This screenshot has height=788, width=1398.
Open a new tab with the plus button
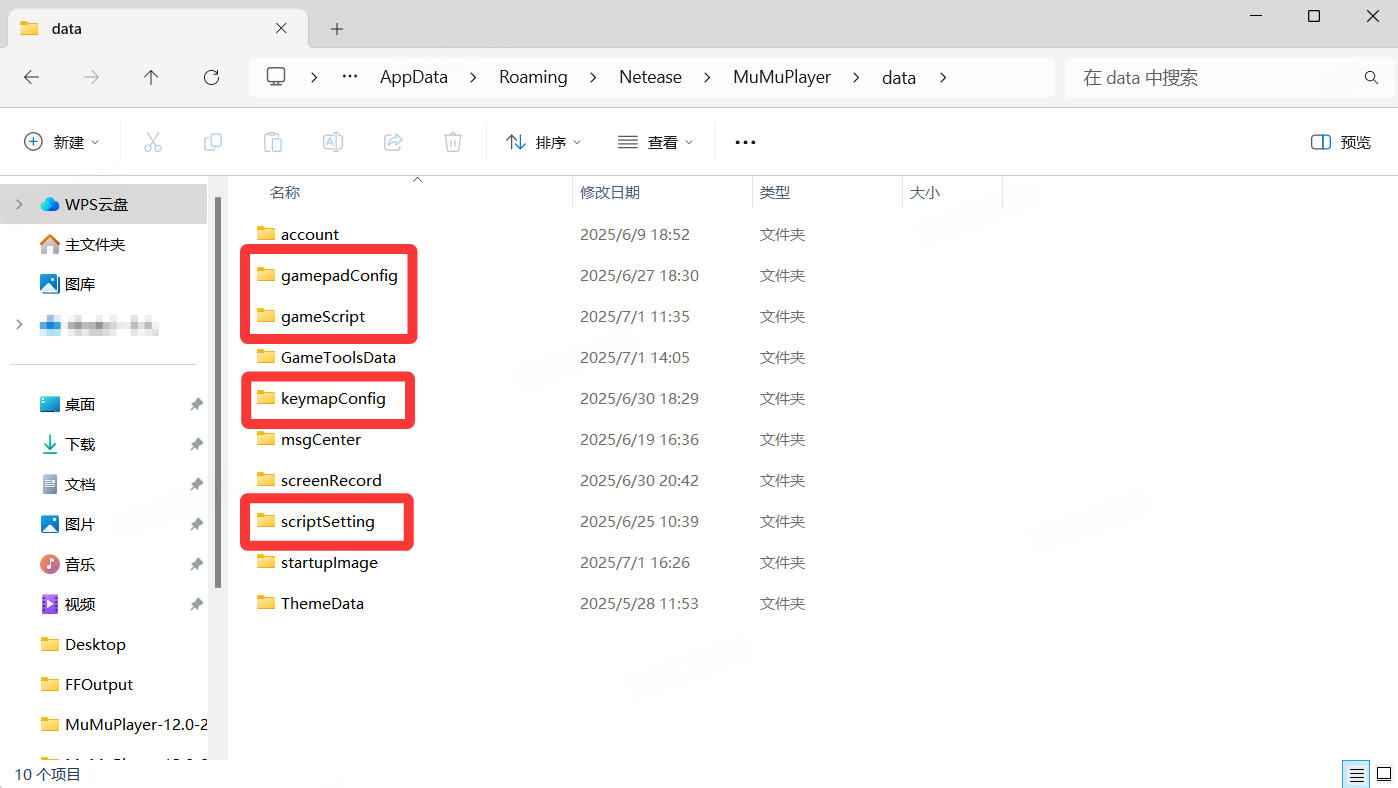pos(336,29)
